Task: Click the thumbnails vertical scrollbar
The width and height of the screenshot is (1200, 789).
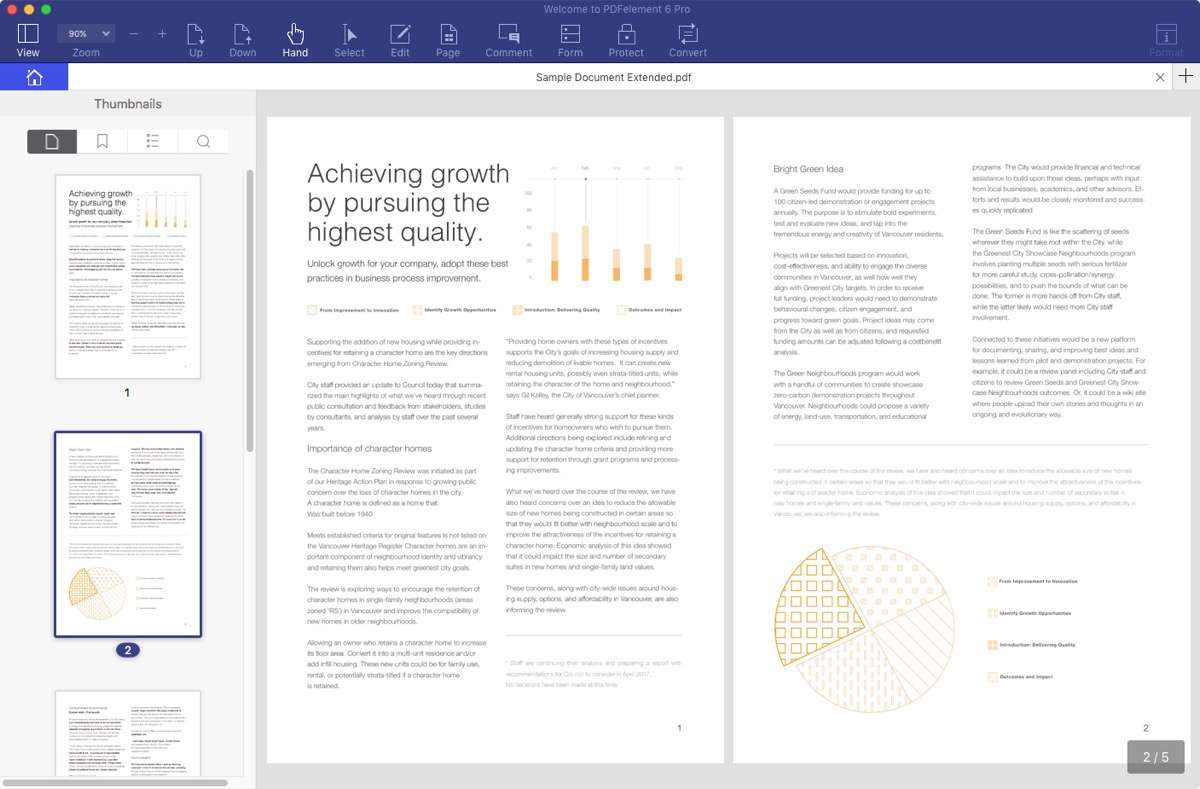Action: pyautogui.click(x=250, y=310)
